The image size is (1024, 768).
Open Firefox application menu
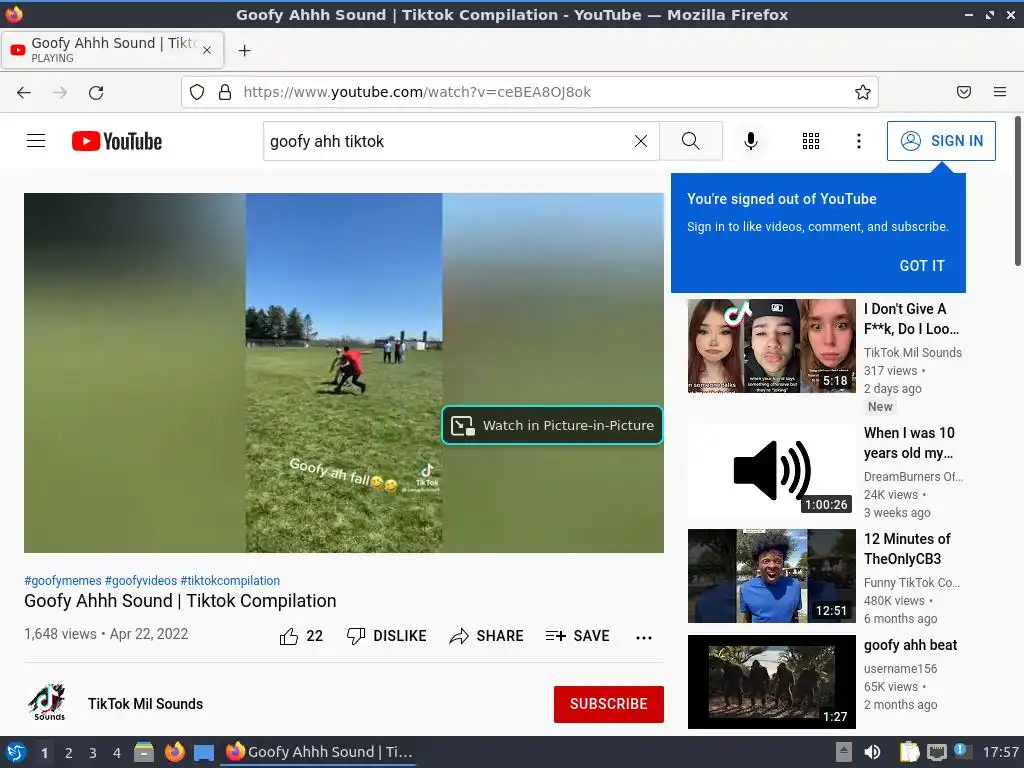click(x=1000, y=92)
